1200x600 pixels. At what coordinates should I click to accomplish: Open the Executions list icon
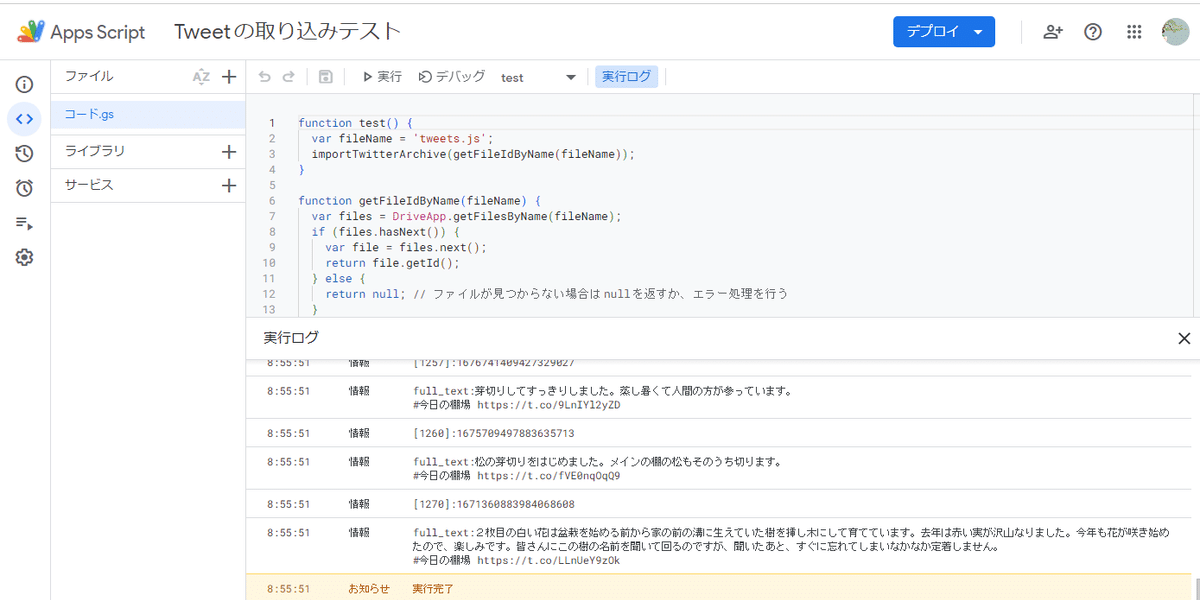[x=25, y=223]
